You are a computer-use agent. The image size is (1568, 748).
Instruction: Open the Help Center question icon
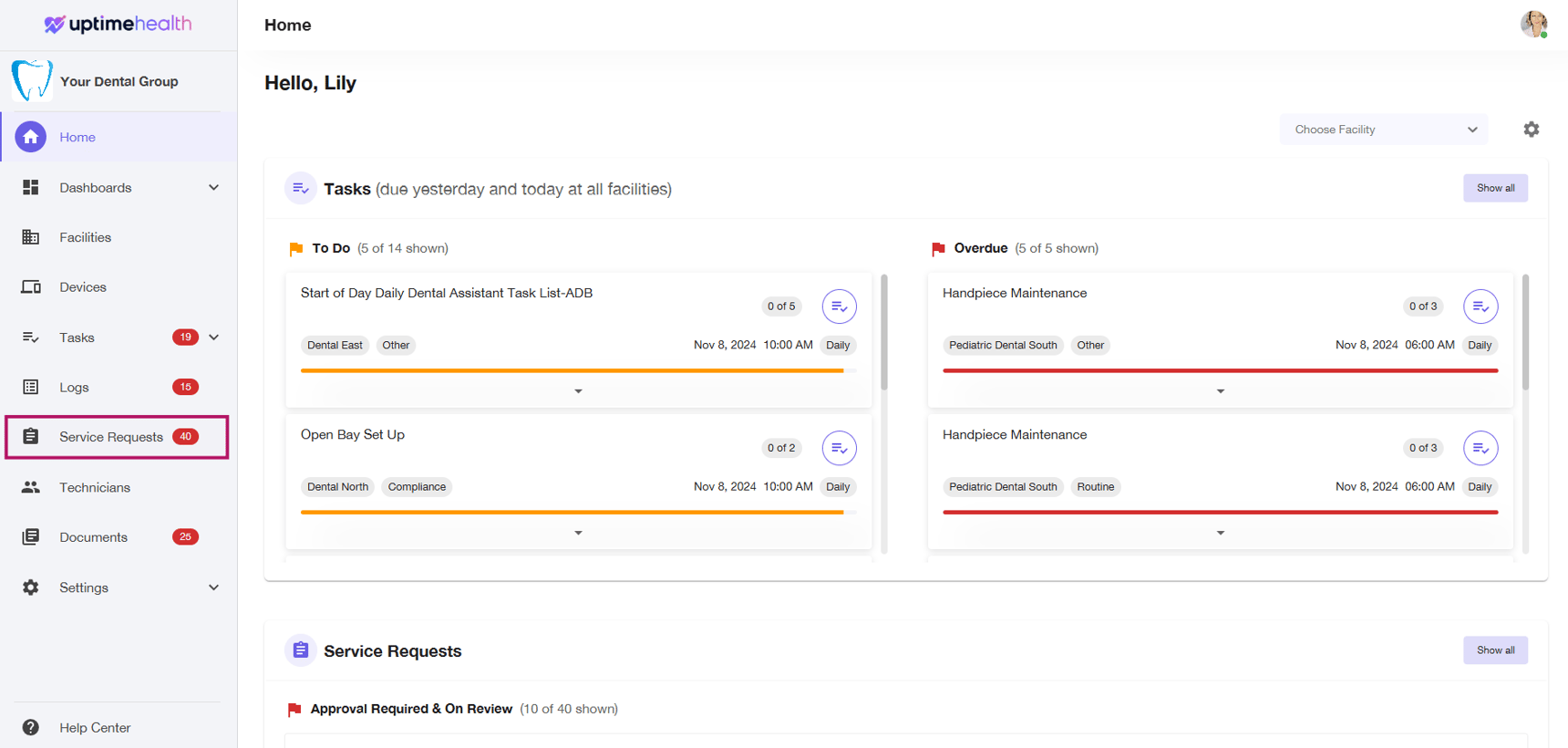tap(30, 727)
